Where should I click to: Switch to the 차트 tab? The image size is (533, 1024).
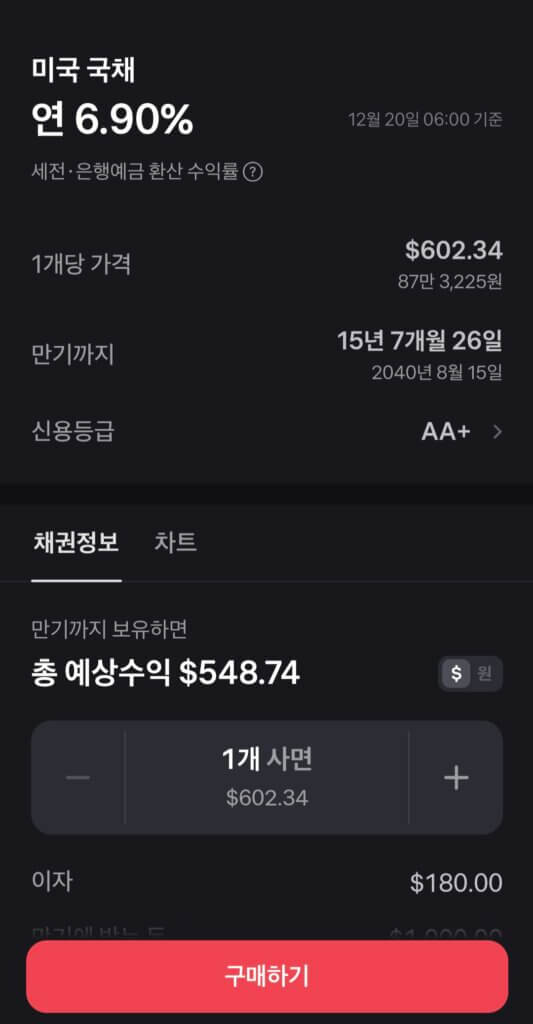tap(175, 543)
